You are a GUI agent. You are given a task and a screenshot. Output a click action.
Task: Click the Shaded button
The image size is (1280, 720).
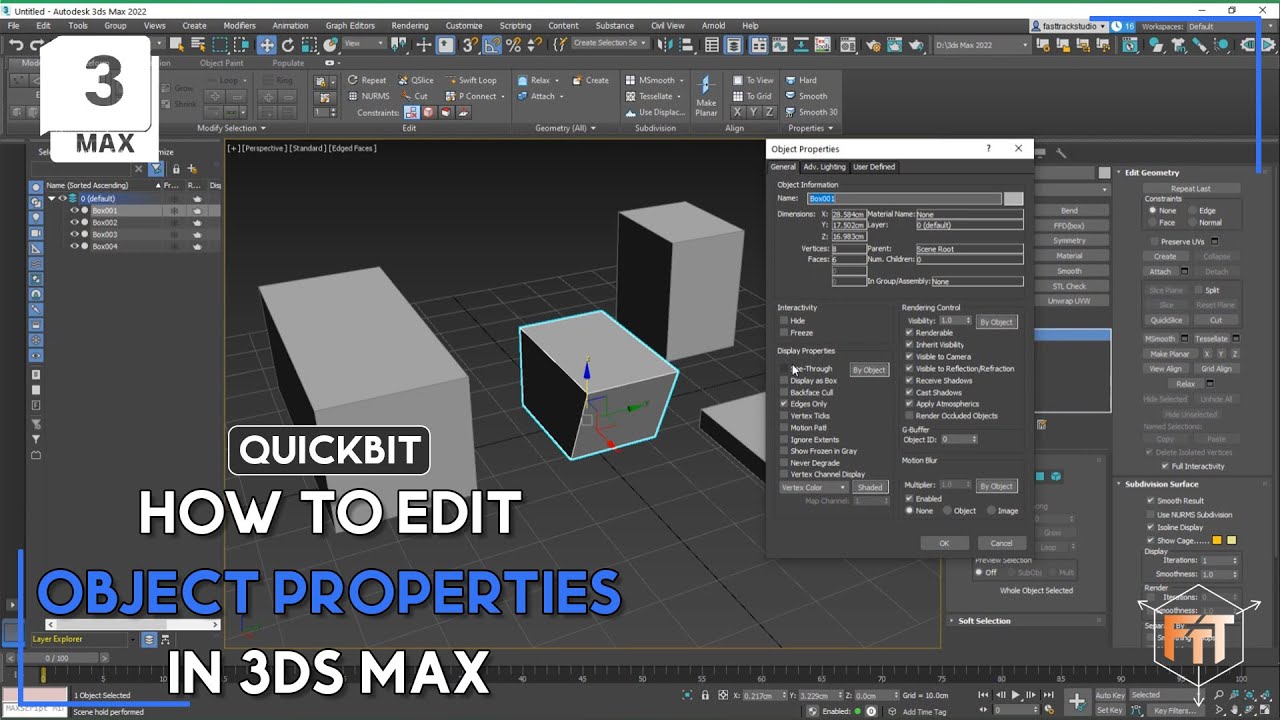tap(870, 488)
